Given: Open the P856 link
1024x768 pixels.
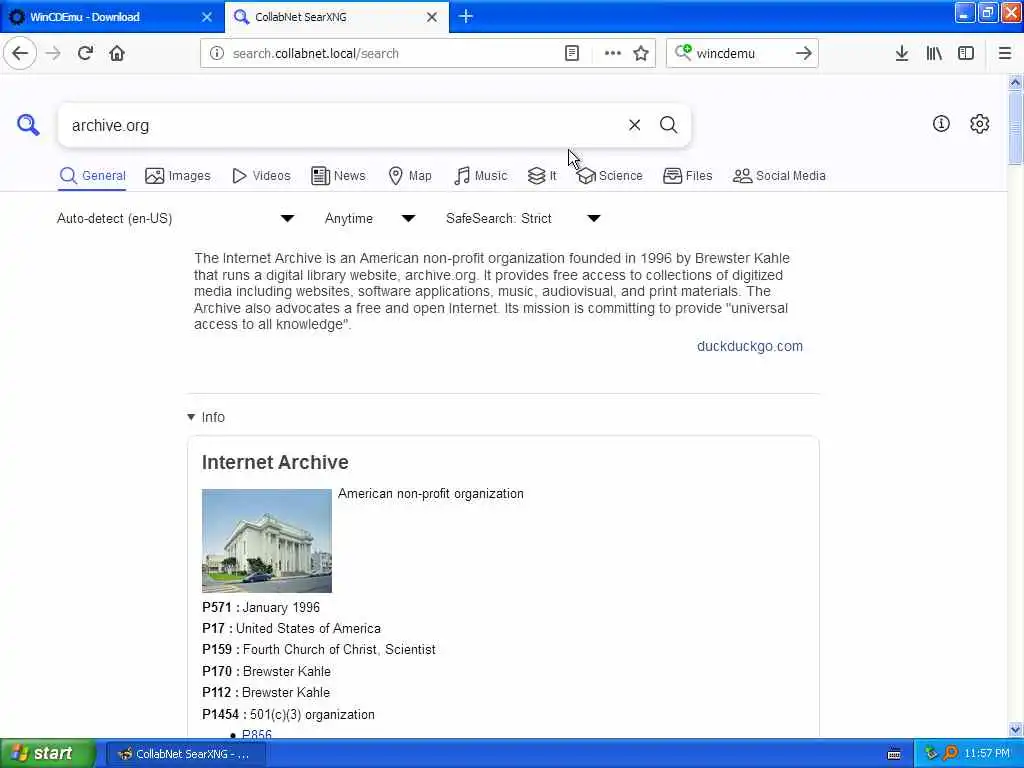Looking at the screenshot, I should pyautogui.click(x=257, y=735).
